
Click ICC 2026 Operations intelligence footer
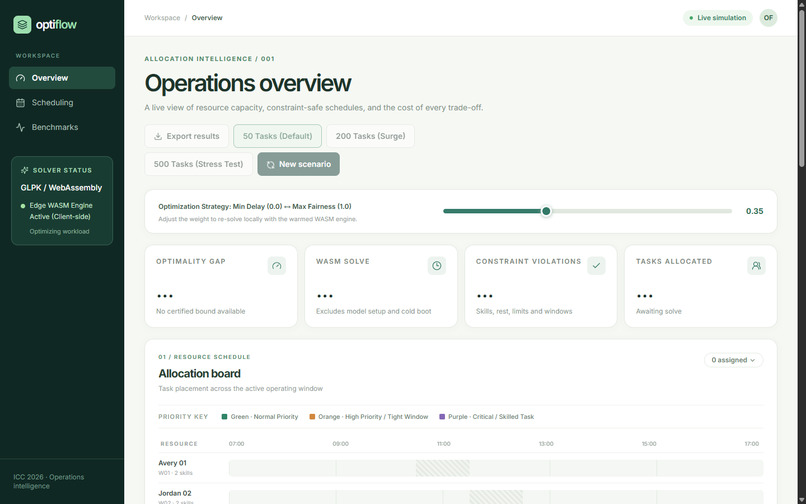point(49,481)
